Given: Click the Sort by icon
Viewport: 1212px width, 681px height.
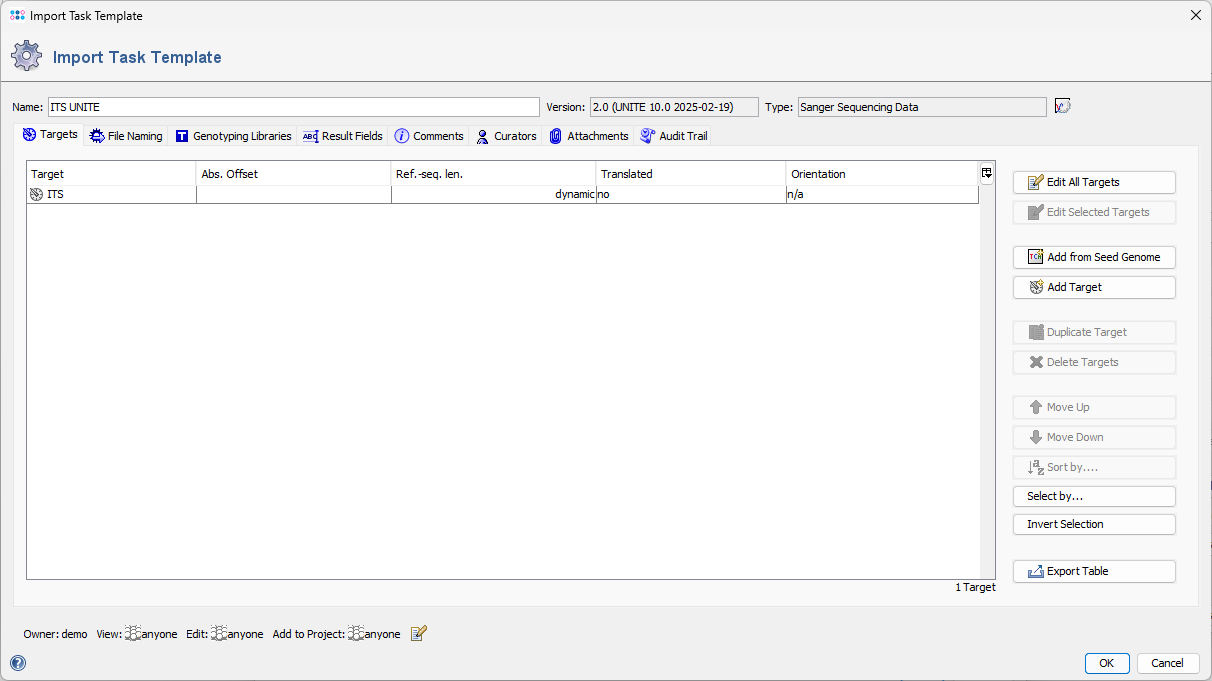Looking at the screenshot, I should [x=1037, y=467].
